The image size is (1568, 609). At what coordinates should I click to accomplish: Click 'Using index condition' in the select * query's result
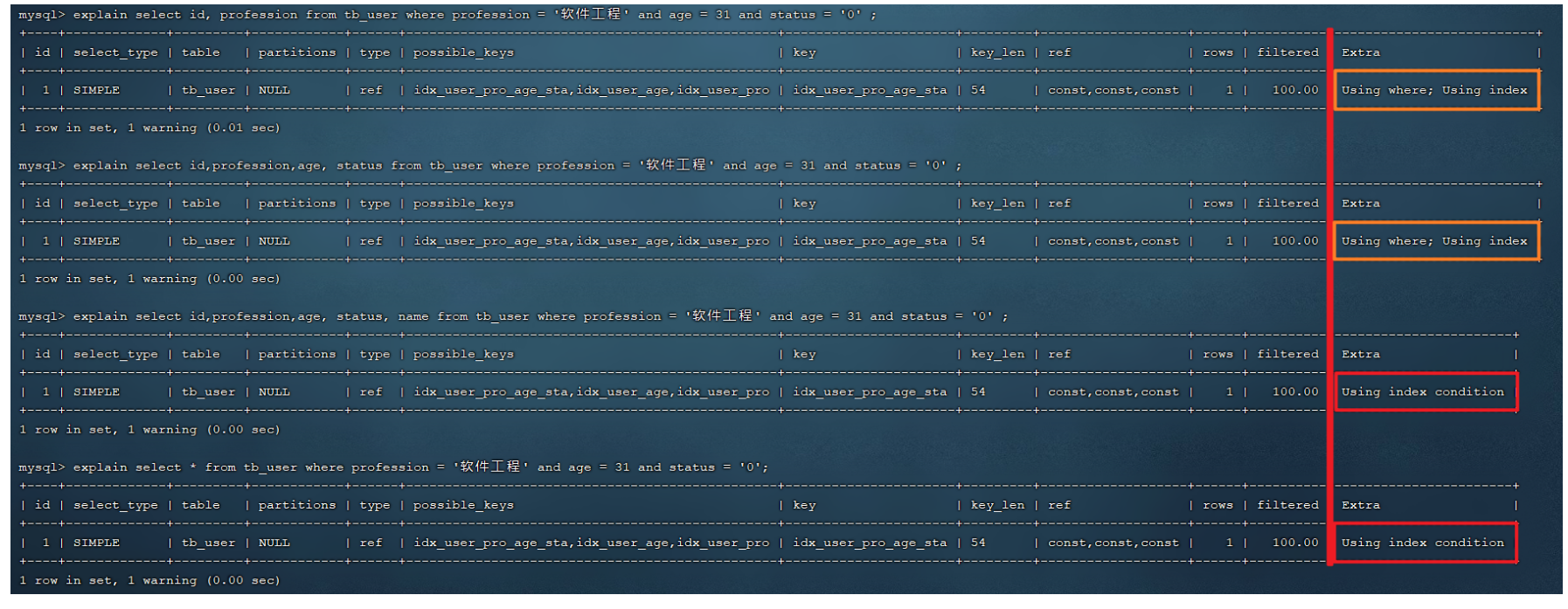1423,543
